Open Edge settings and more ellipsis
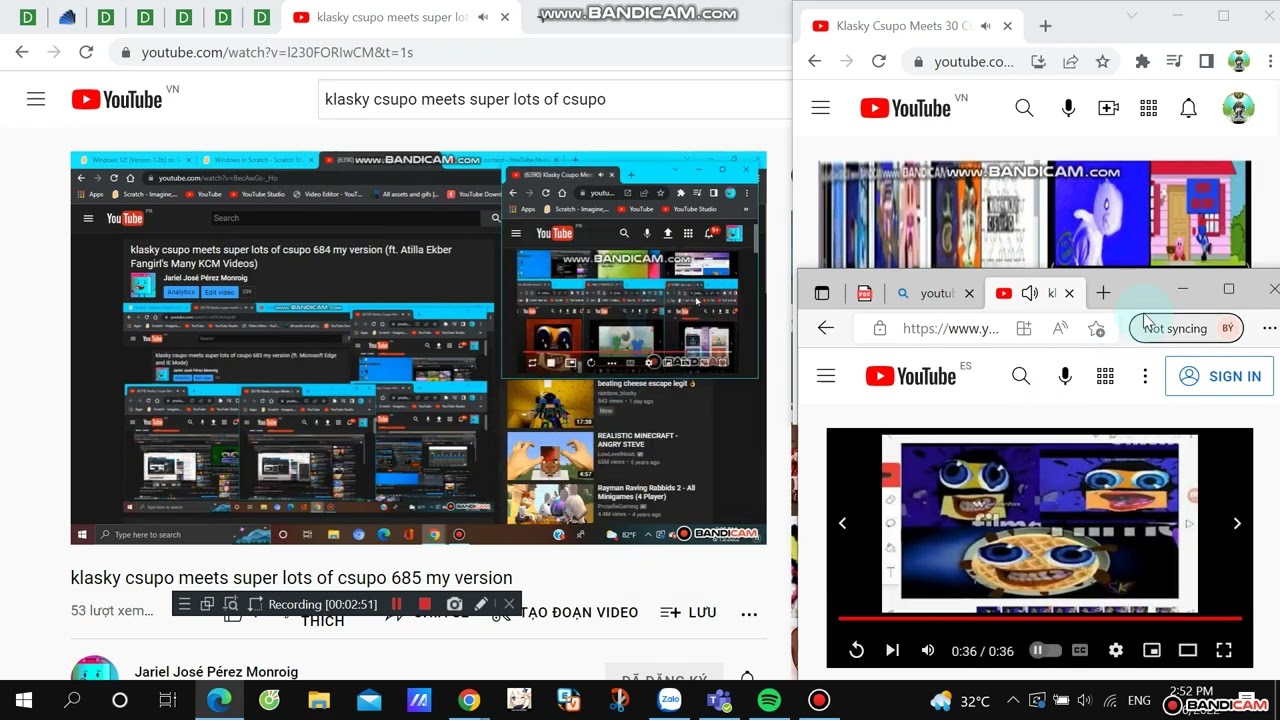The height and width of the screenshot is (720, 1280). (1269, 328)
